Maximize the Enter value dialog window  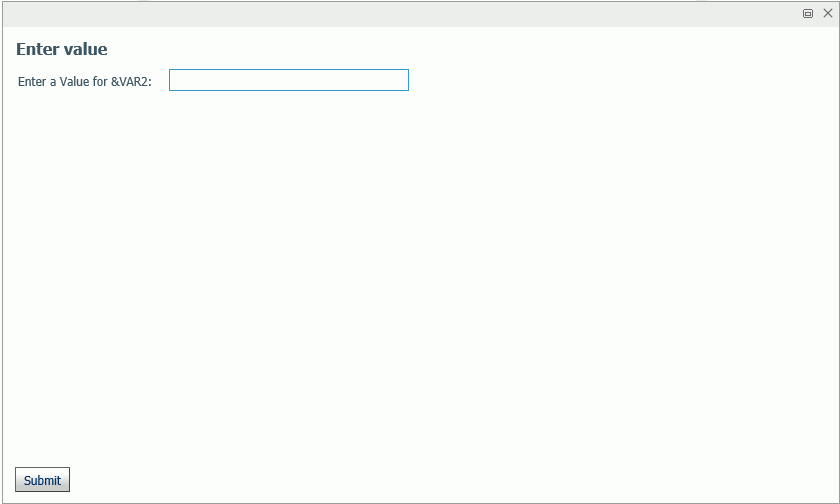click(x=808, y=13)
